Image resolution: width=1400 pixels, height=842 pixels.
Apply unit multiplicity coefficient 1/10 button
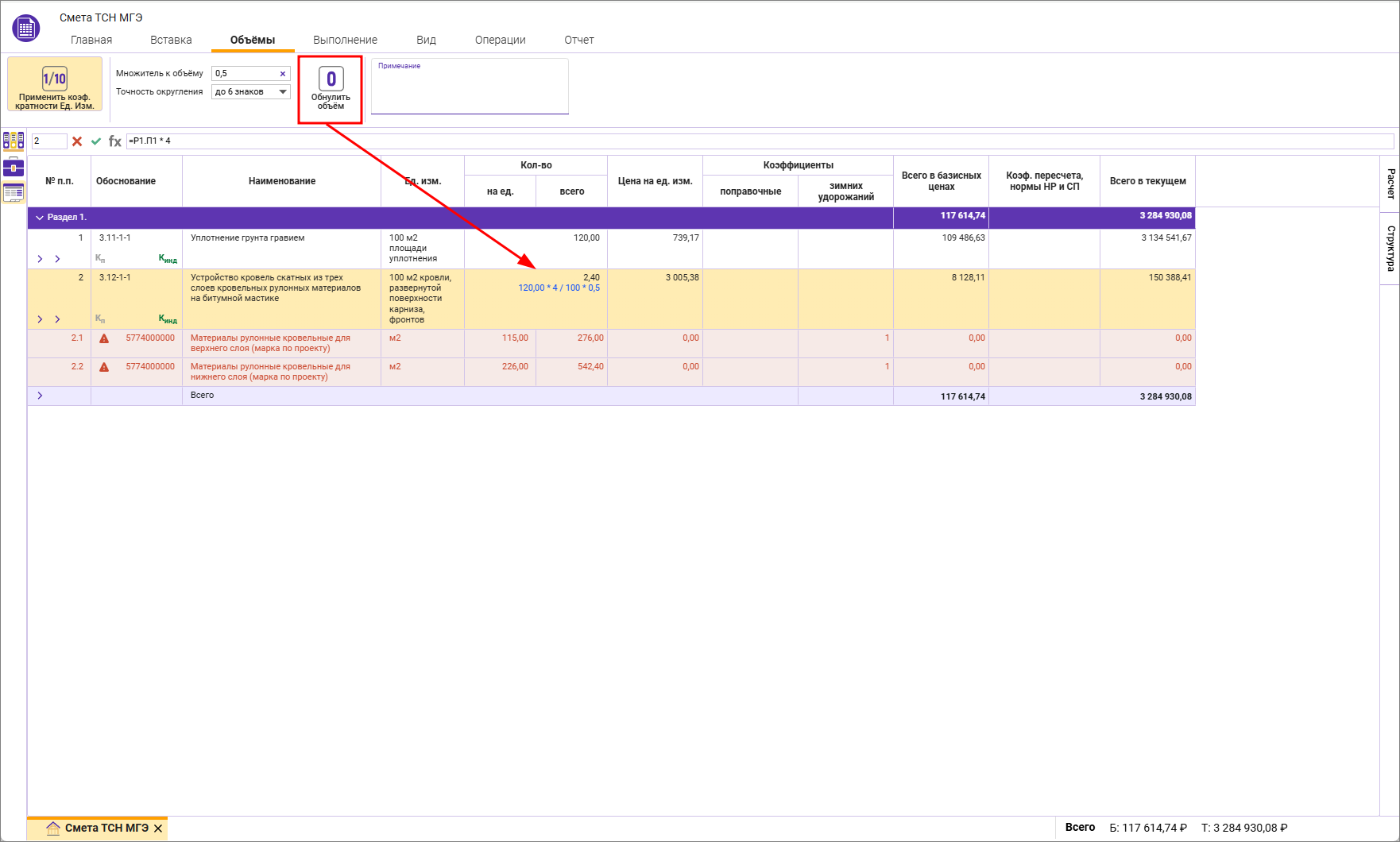(x=55, y=84)
